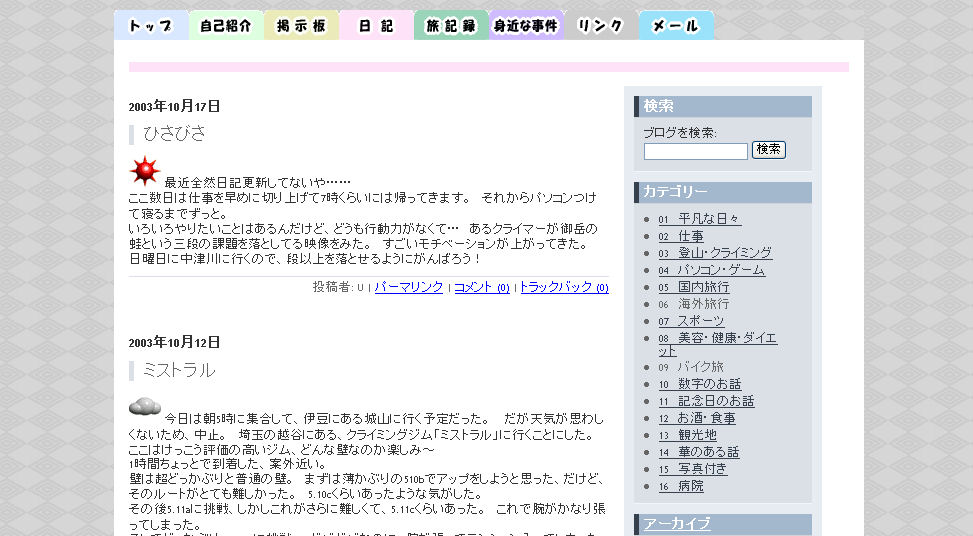
Task: Select category 01 平凡な日々
Action: coord(699,219)
